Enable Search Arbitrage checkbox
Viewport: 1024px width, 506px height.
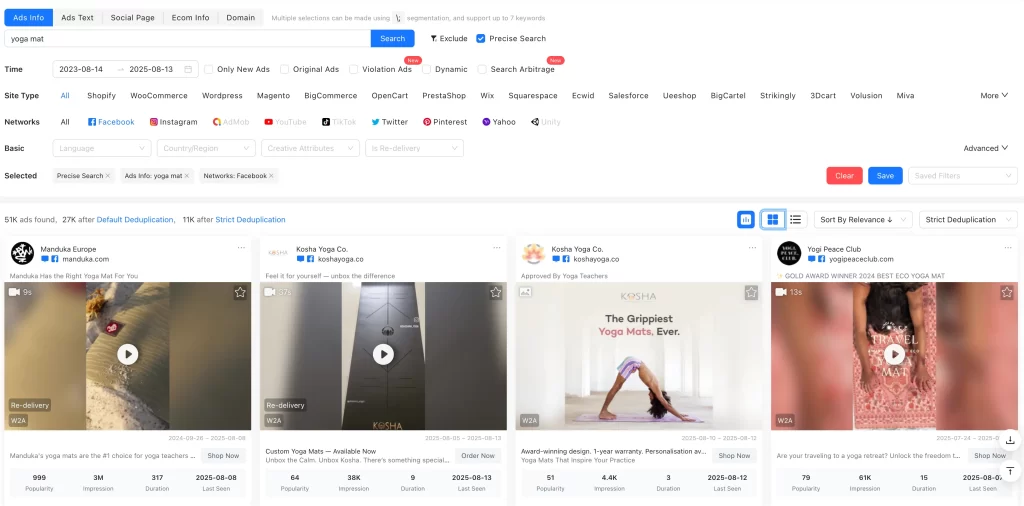(x=482, y=69)
